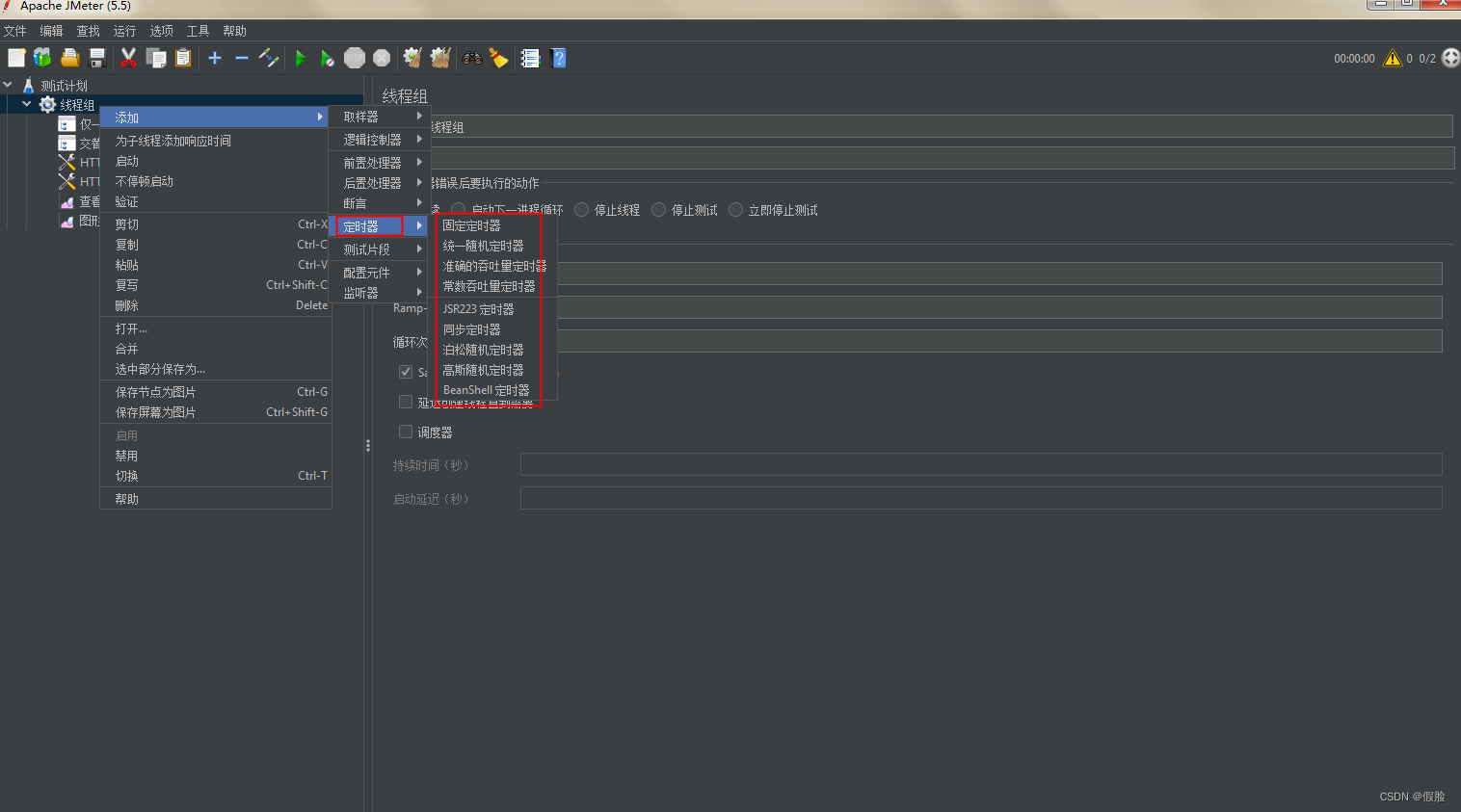Click the Collapse all minus icon

(x=242, y=58)
